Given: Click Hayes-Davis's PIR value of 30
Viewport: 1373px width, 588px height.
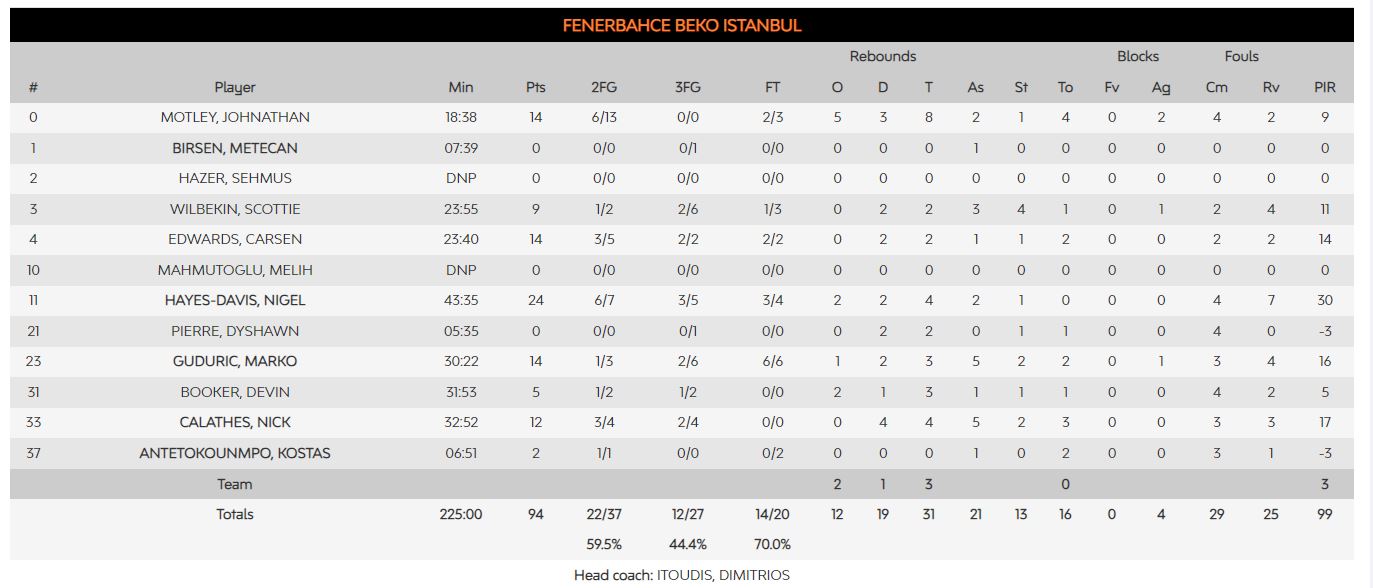Looking at the screenshot, I should coord(1325,300).
